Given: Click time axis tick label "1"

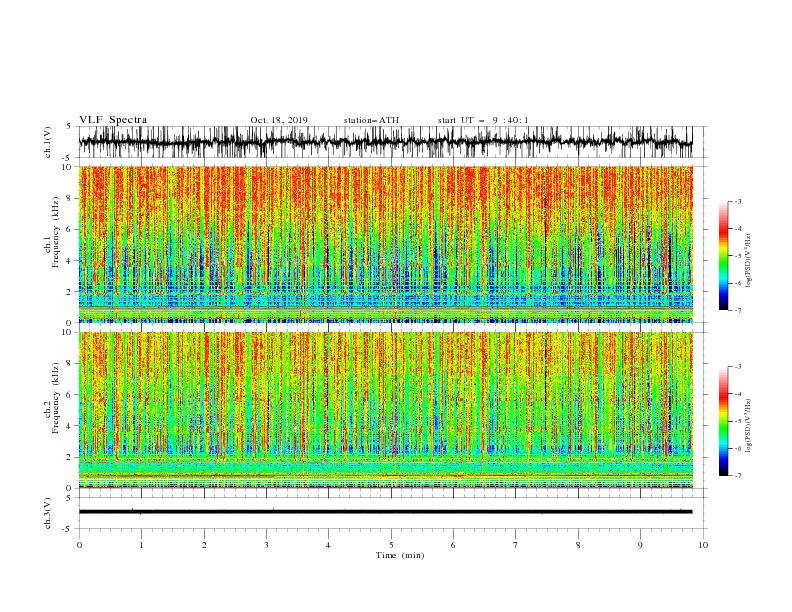Looking at the screenshot, I should [x=141, y=545].
